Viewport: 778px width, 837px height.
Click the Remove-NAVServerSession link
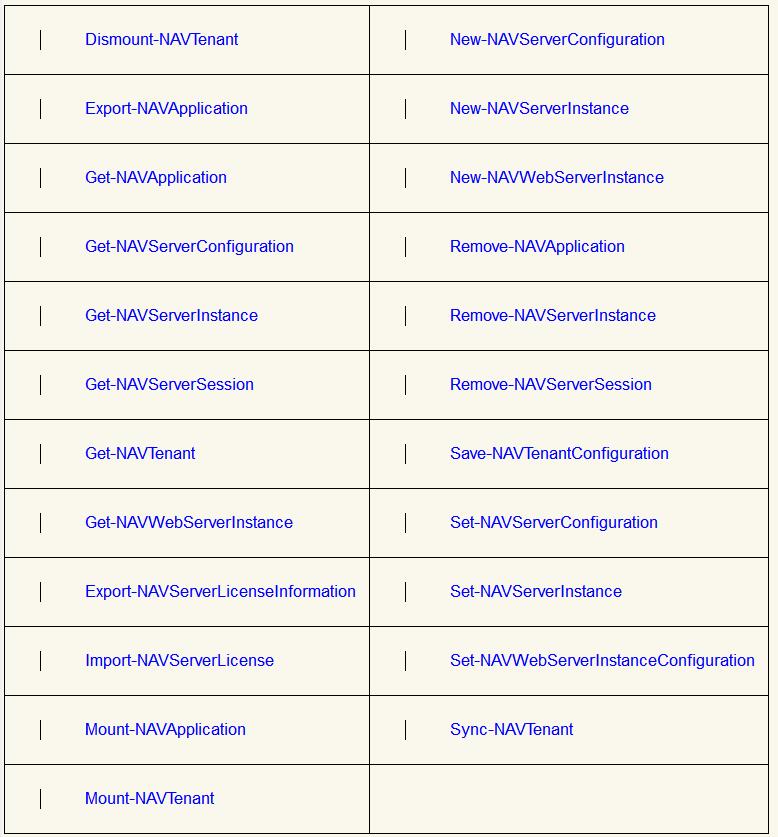[550, 385]
